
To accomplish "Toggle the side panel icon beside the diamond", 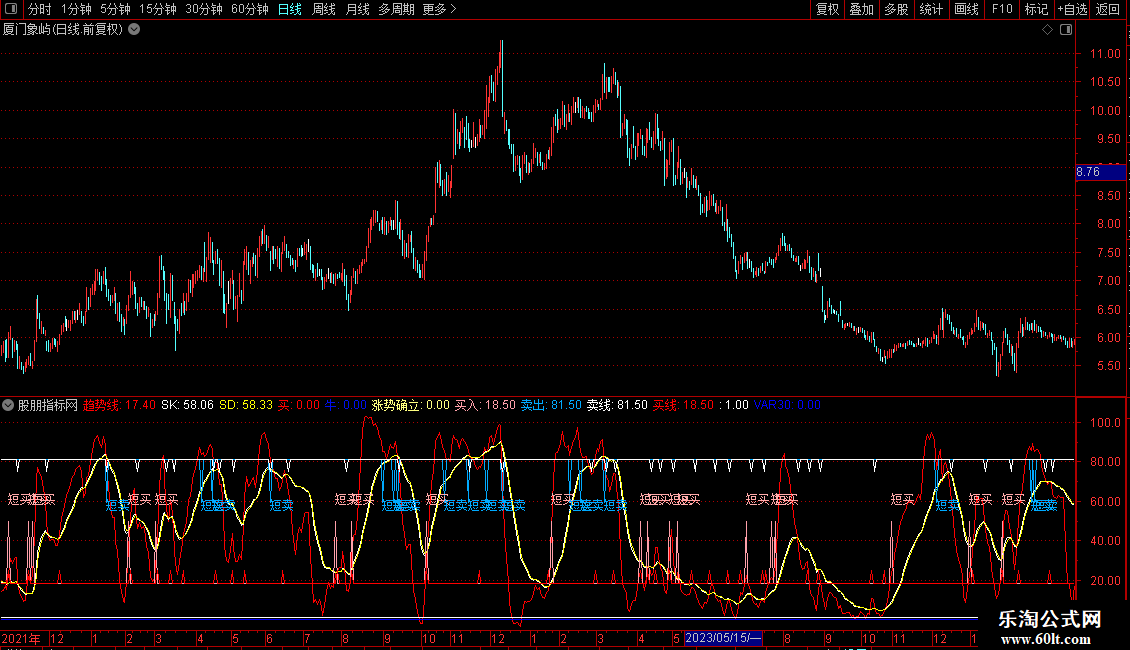I will 1065,30.
